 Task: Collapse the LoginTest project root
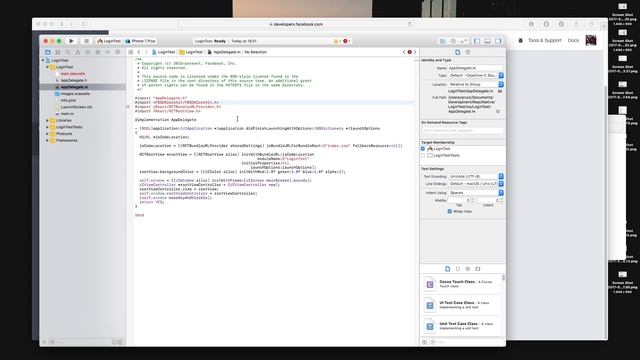[43, 60]
